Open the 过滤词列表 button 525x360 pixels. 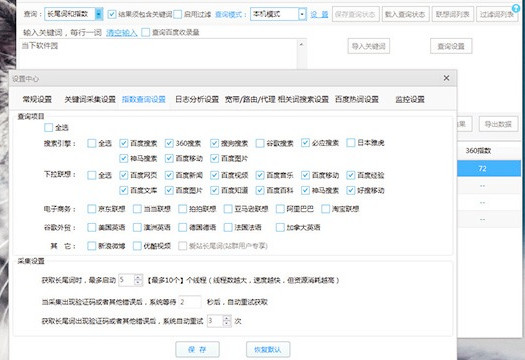[x=497, y=14]
